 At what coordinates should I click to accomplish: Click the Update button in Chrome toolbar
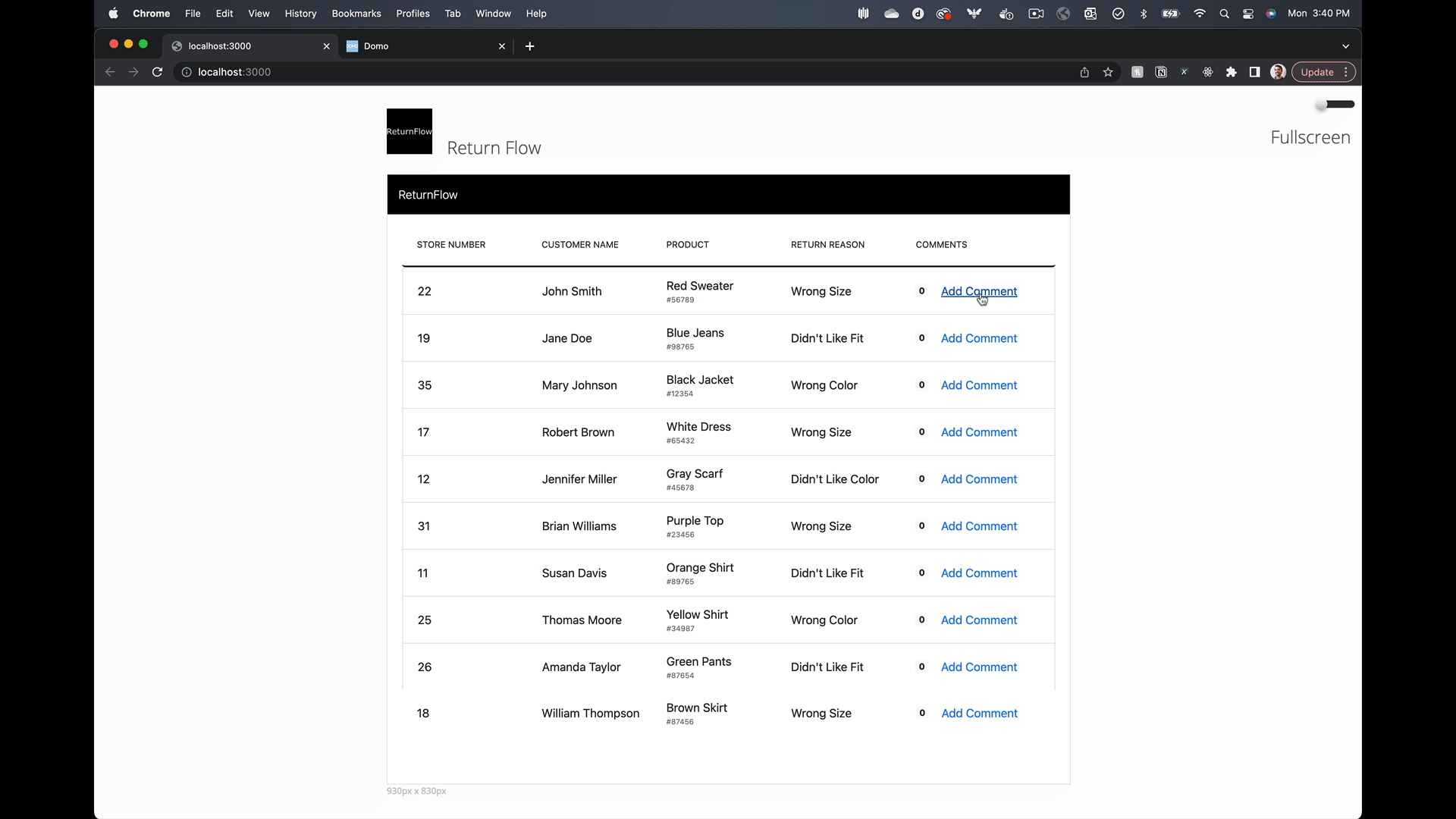tap(1316, 72)
